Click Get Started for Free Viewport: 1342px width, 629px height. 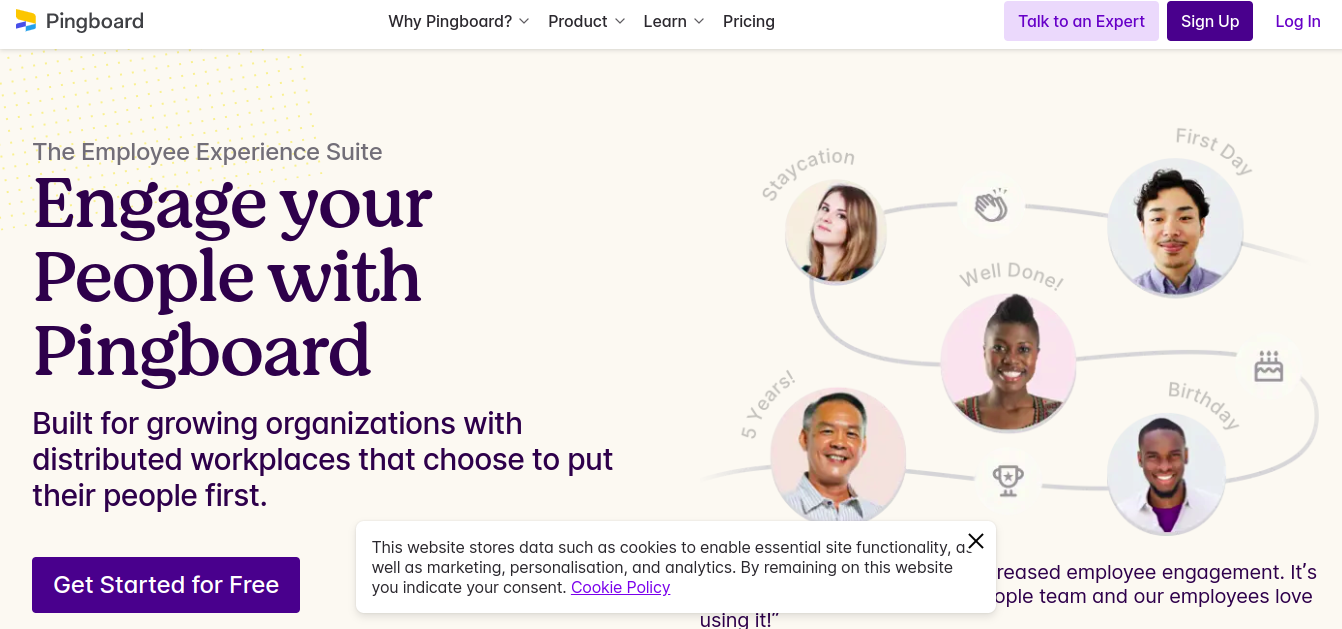point(166,585)
